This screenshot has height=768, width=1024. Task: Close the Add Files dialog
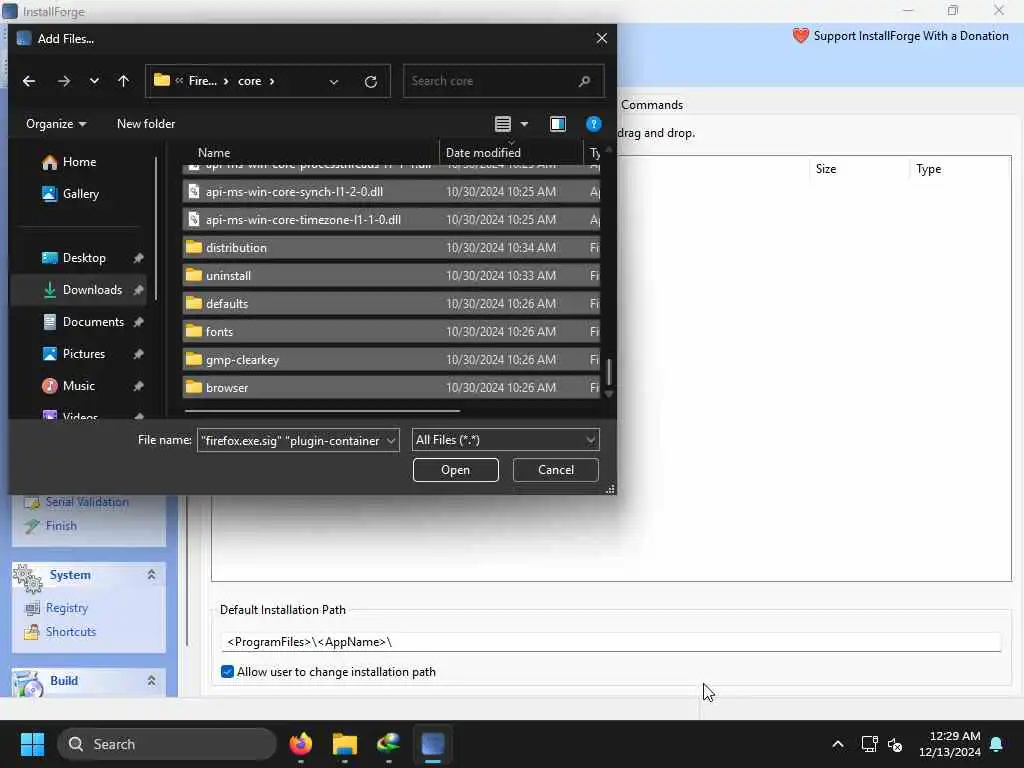tap(601, 39)
